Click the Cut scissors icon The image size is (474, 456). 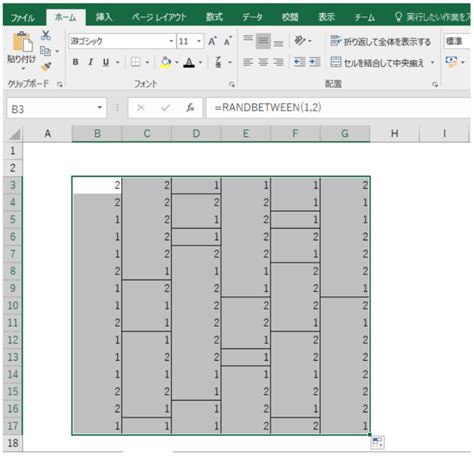[45, 35]
